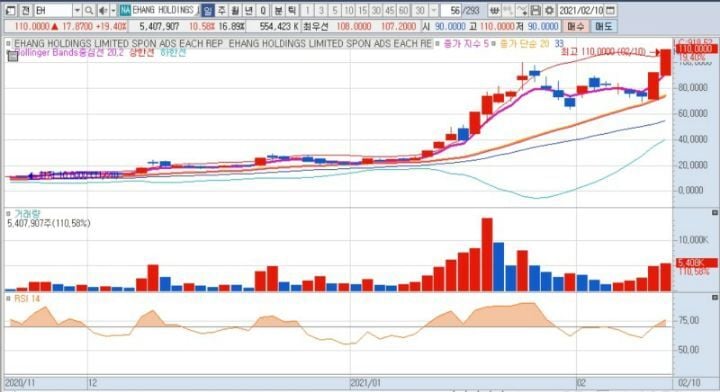Select the 일 daily chart period
This screenshot has width=720, height=392.
click(x=208, y=10)
